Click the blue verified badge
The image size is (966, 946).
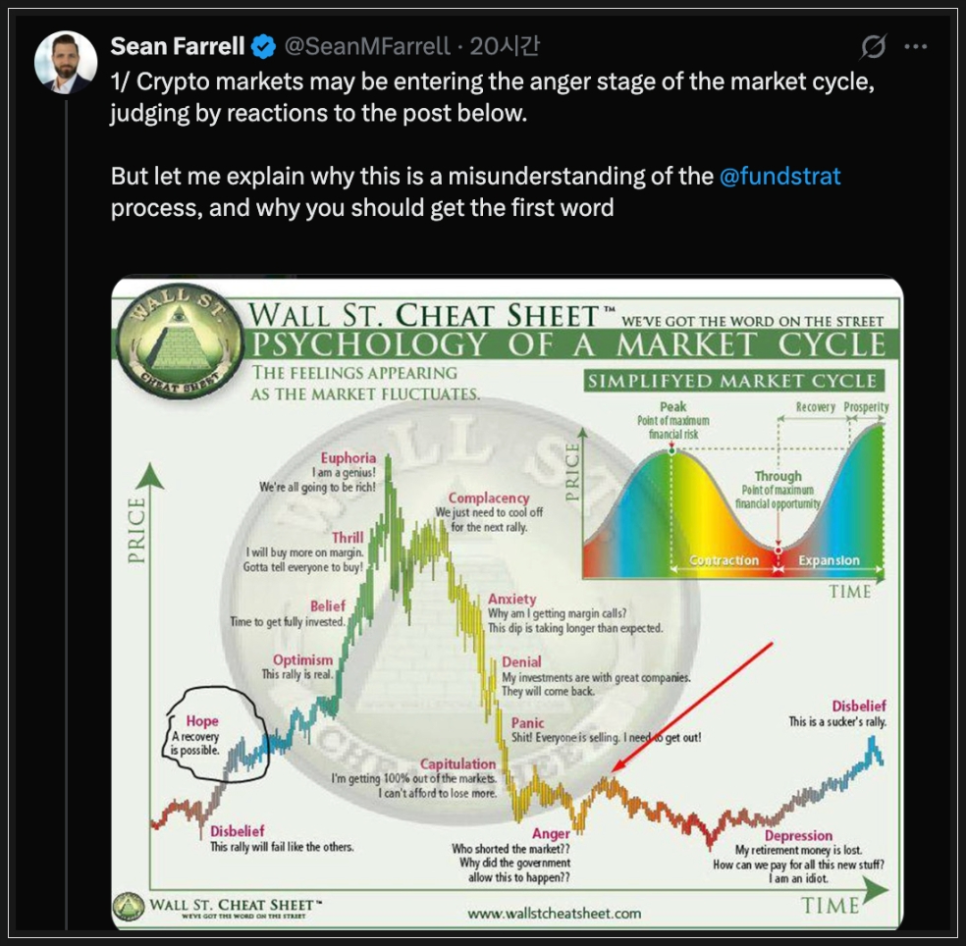[263, 46]
